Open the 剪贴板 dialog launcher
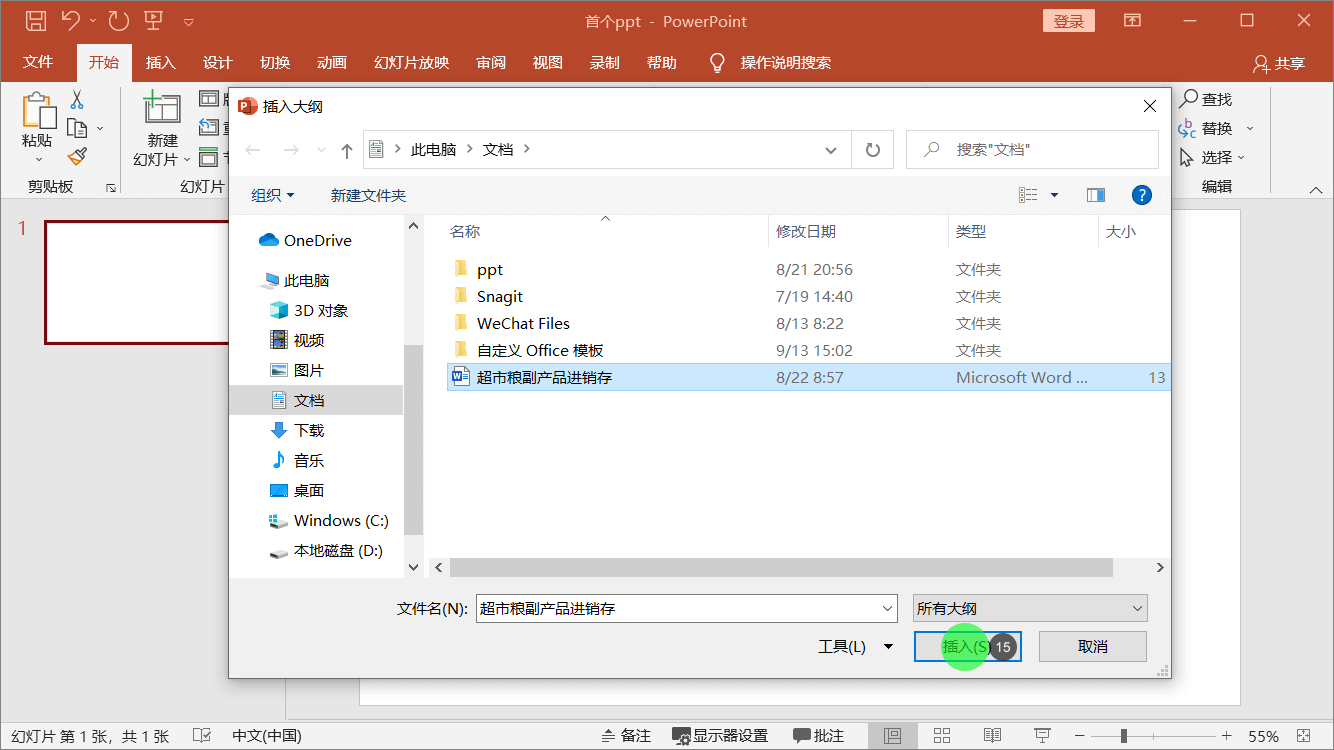Image resolution: width=1334 pixels, height=750 pixels. click(110, 188)
